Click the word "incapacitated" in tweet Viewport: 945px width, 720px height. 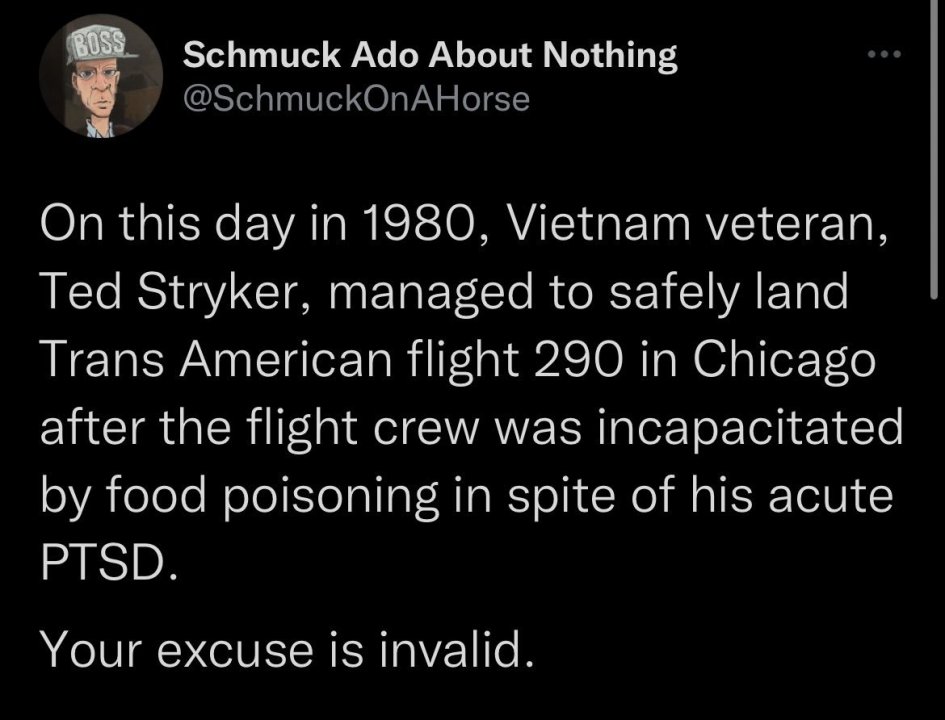pos(750,428)
